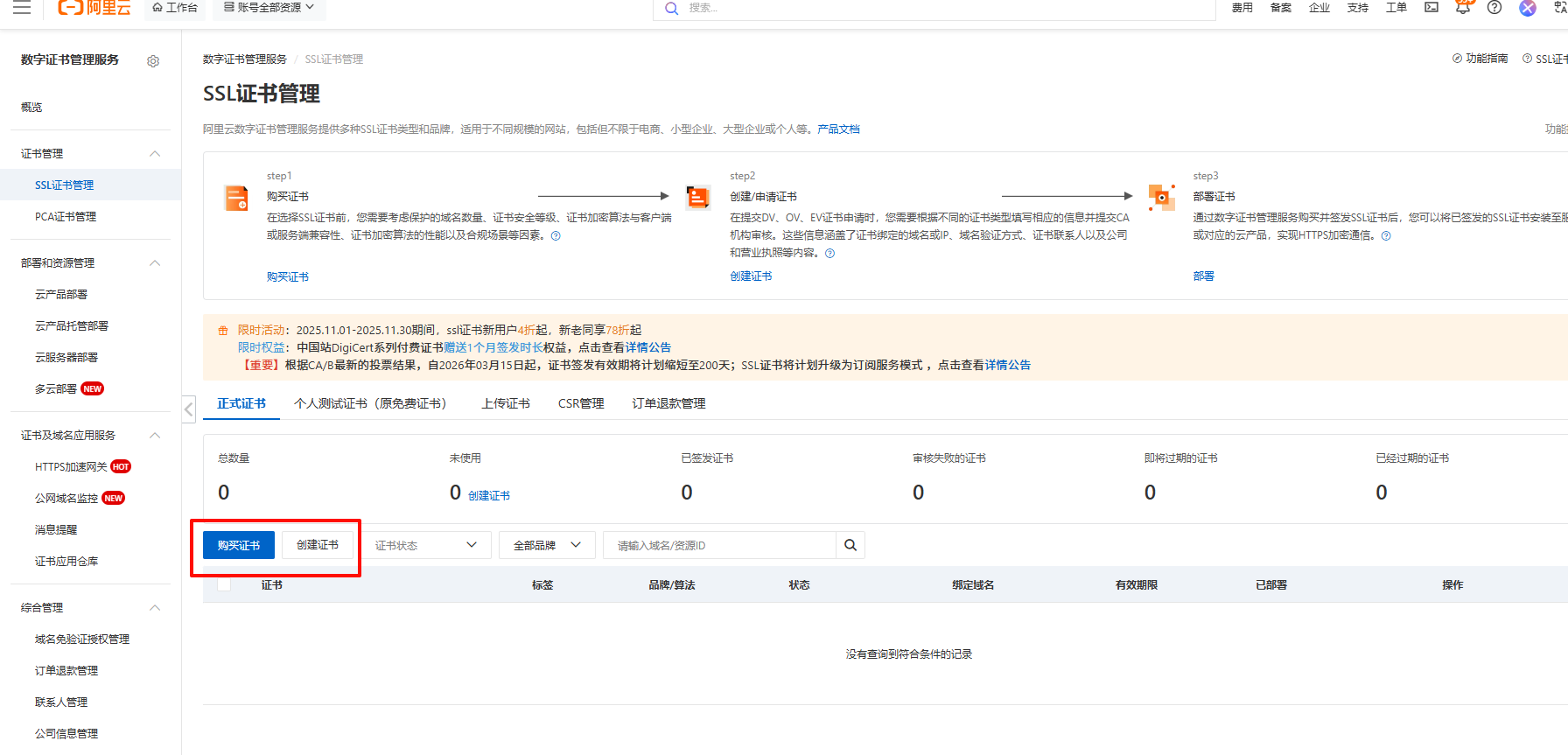Screen dimensions: 1568x755
Task: Open the 全部品牌 dropdown
Action: pos(547,545)
